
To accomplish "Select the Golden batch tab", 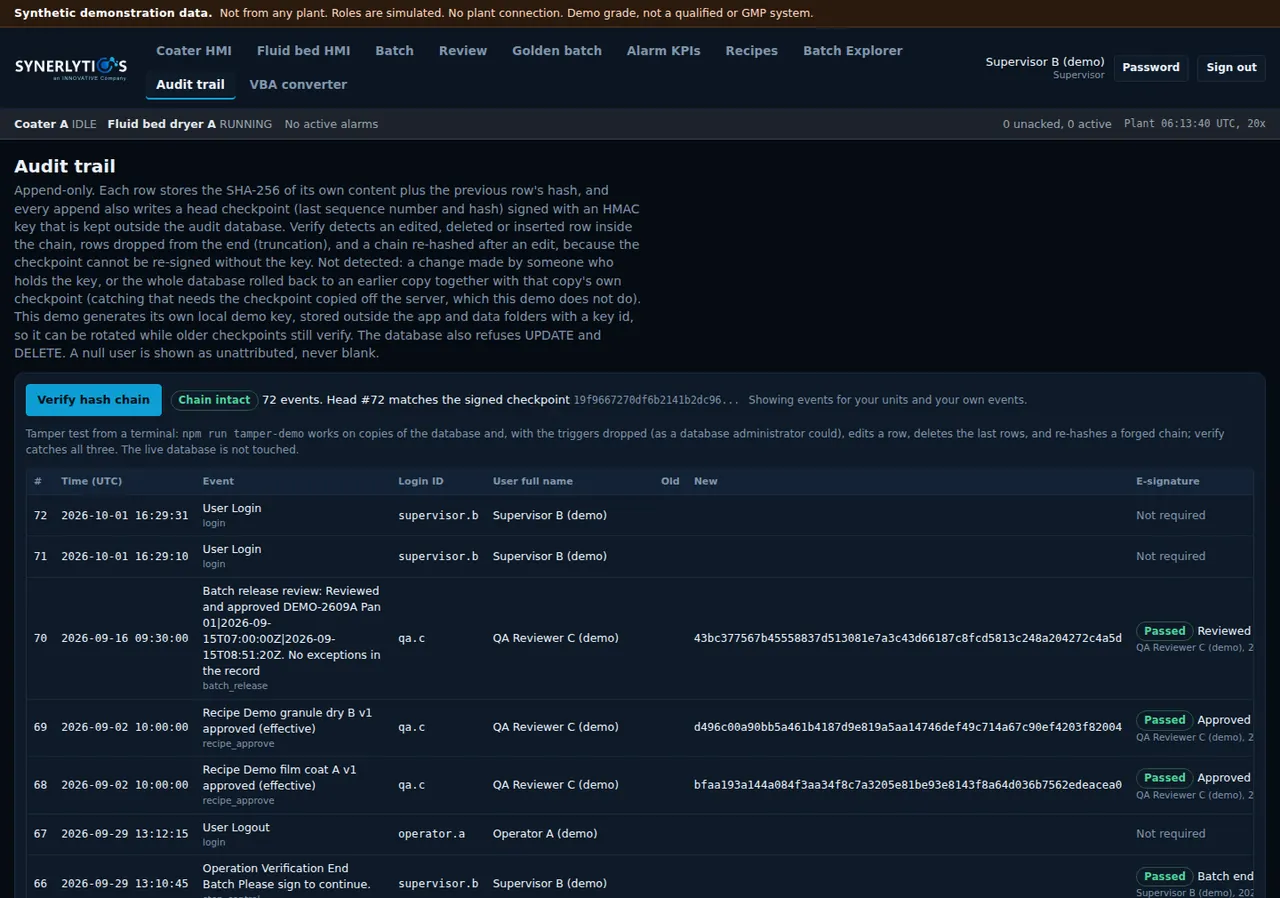I will point(557,51).
